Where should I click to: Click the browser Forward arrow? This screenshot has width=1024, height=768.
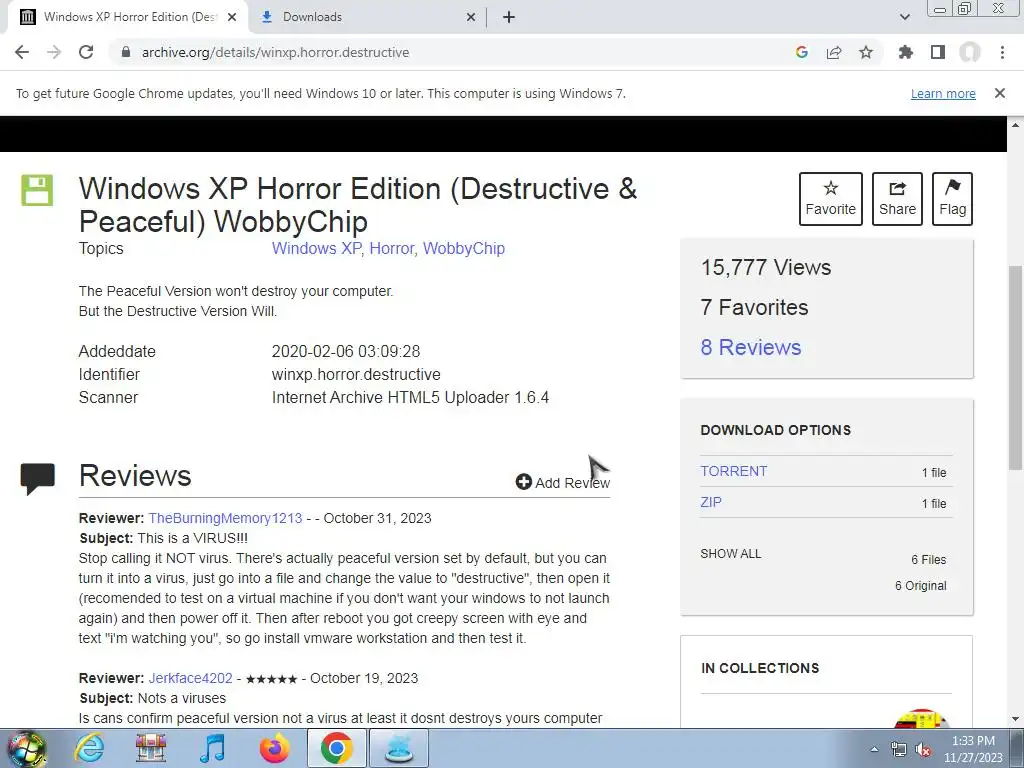pos(54,52)
